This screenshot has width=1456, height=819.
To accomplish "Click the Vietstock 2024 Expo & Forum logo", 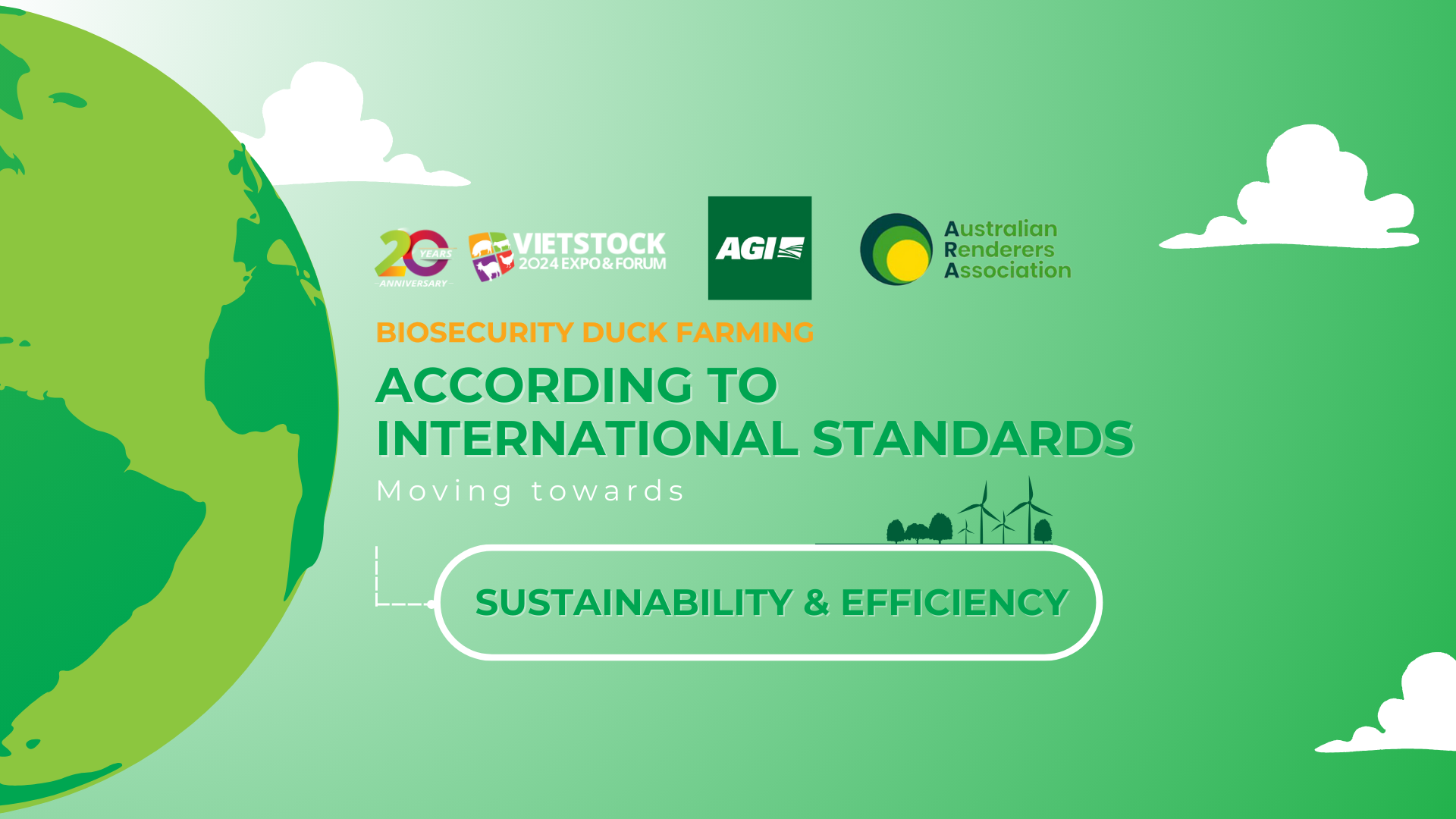I will click(567, 256).
